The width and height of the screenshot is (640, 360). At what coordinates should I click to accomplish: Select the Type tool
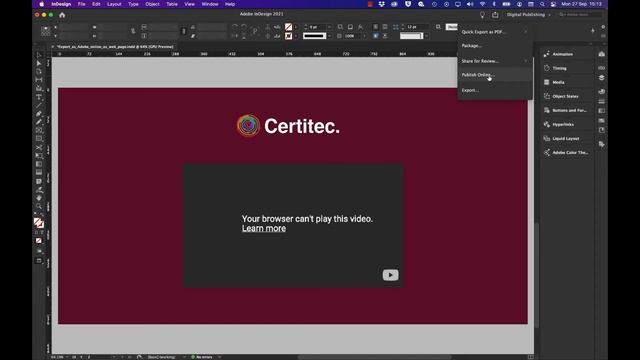click(39, 97)
